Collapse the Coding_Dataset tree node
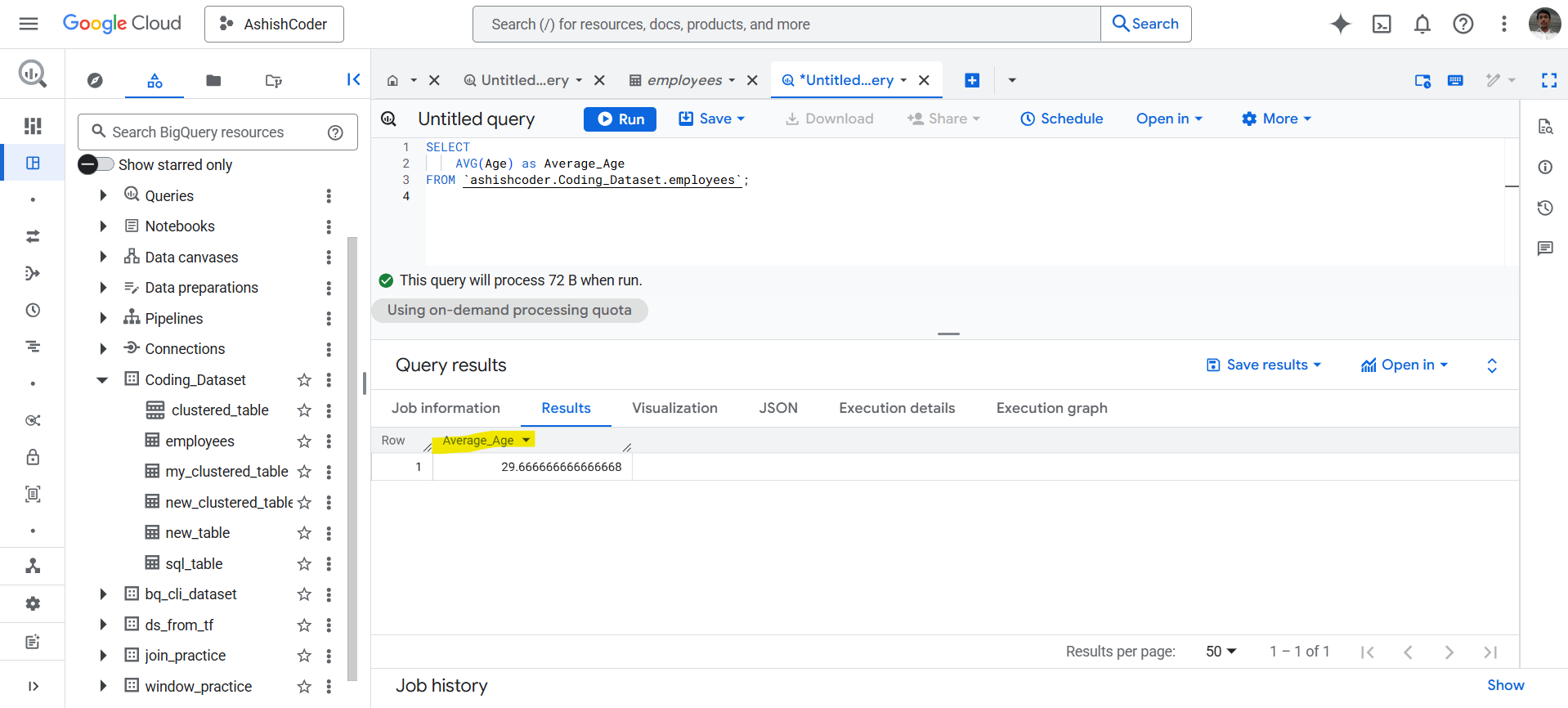 pyautogui.click(x=102, y=380)
